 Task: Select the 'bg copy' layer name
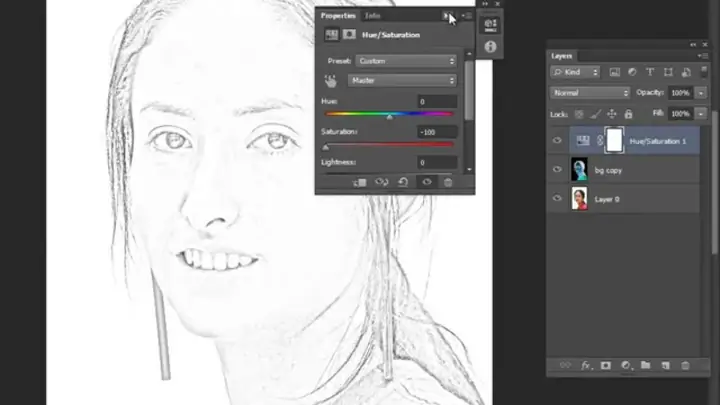tap(608, 170)
